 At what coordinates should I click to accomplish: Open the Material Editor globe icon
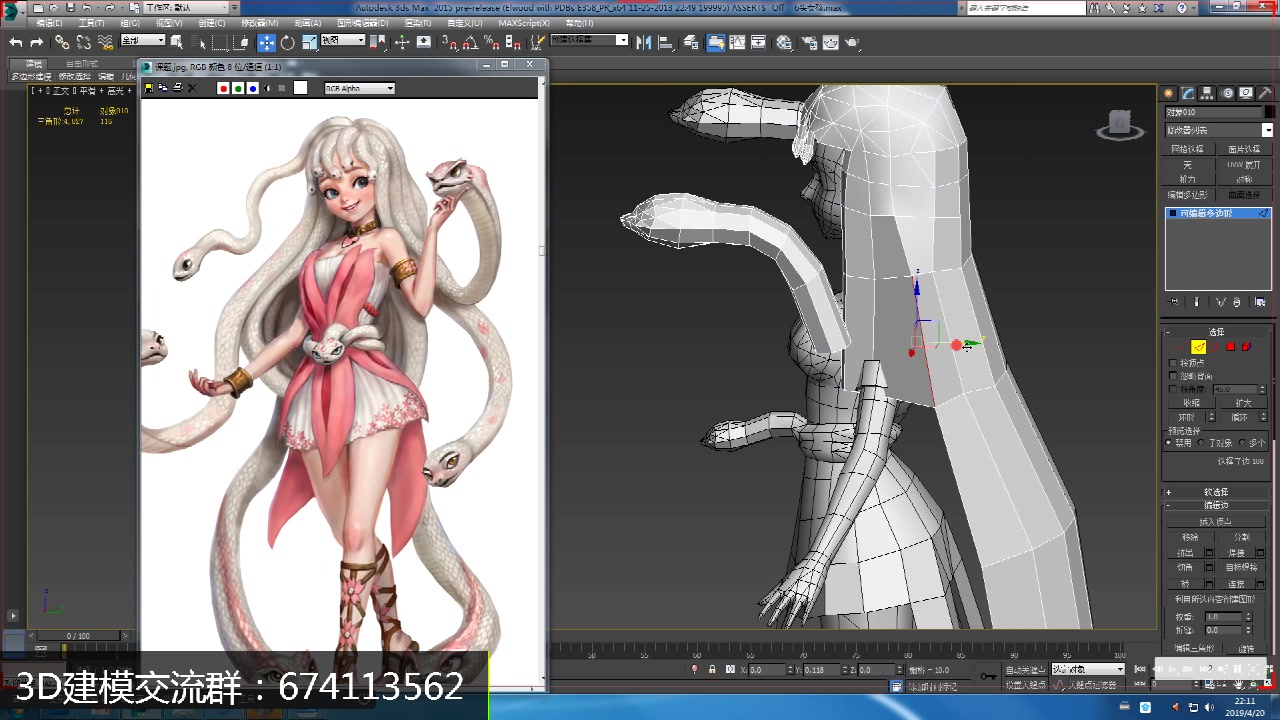click(x=784, y=42)
